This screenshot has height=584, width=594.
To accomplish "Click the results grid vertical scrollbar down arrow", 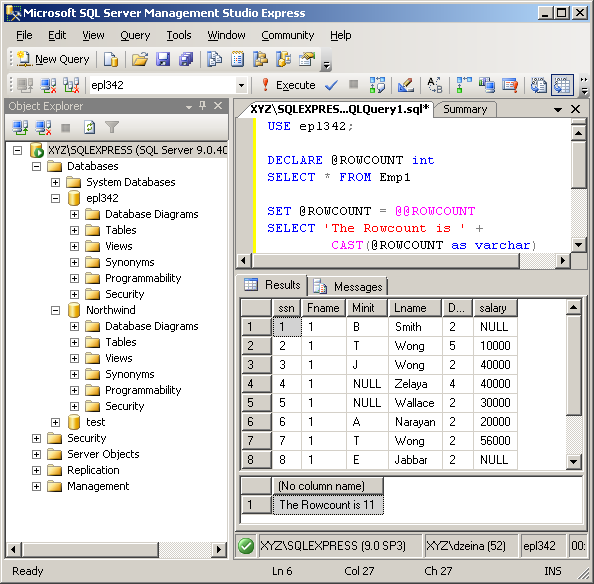I will [574, 462].
